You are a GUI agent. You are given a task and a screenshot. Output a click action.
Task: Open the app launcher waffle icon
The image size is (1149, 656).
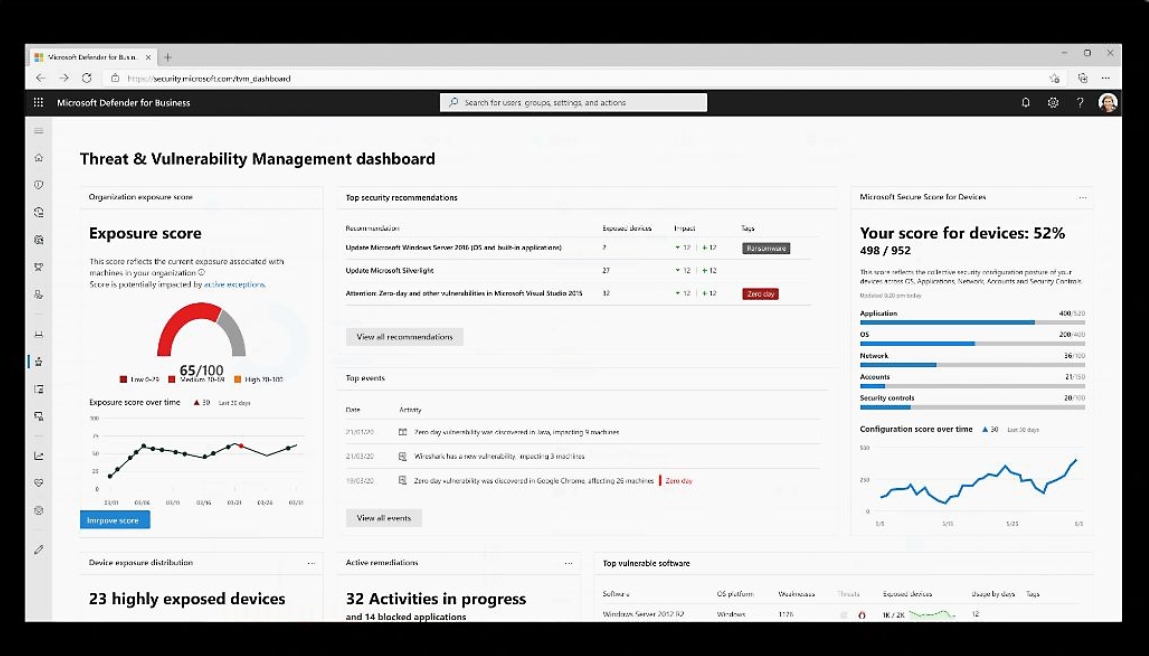[38, 103]
